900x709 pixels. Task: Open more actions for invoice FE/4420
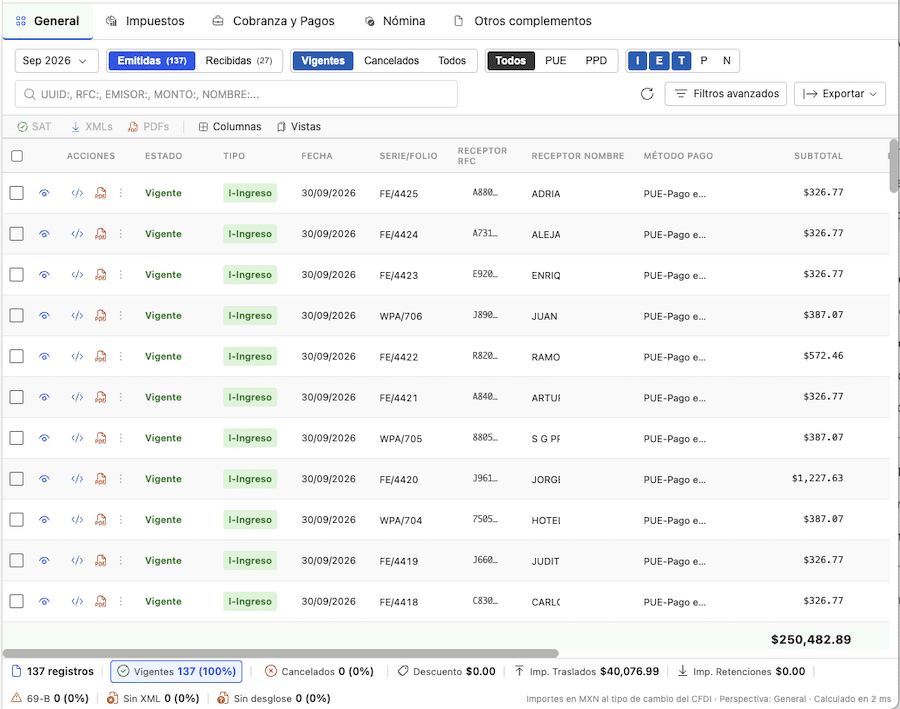121,478
